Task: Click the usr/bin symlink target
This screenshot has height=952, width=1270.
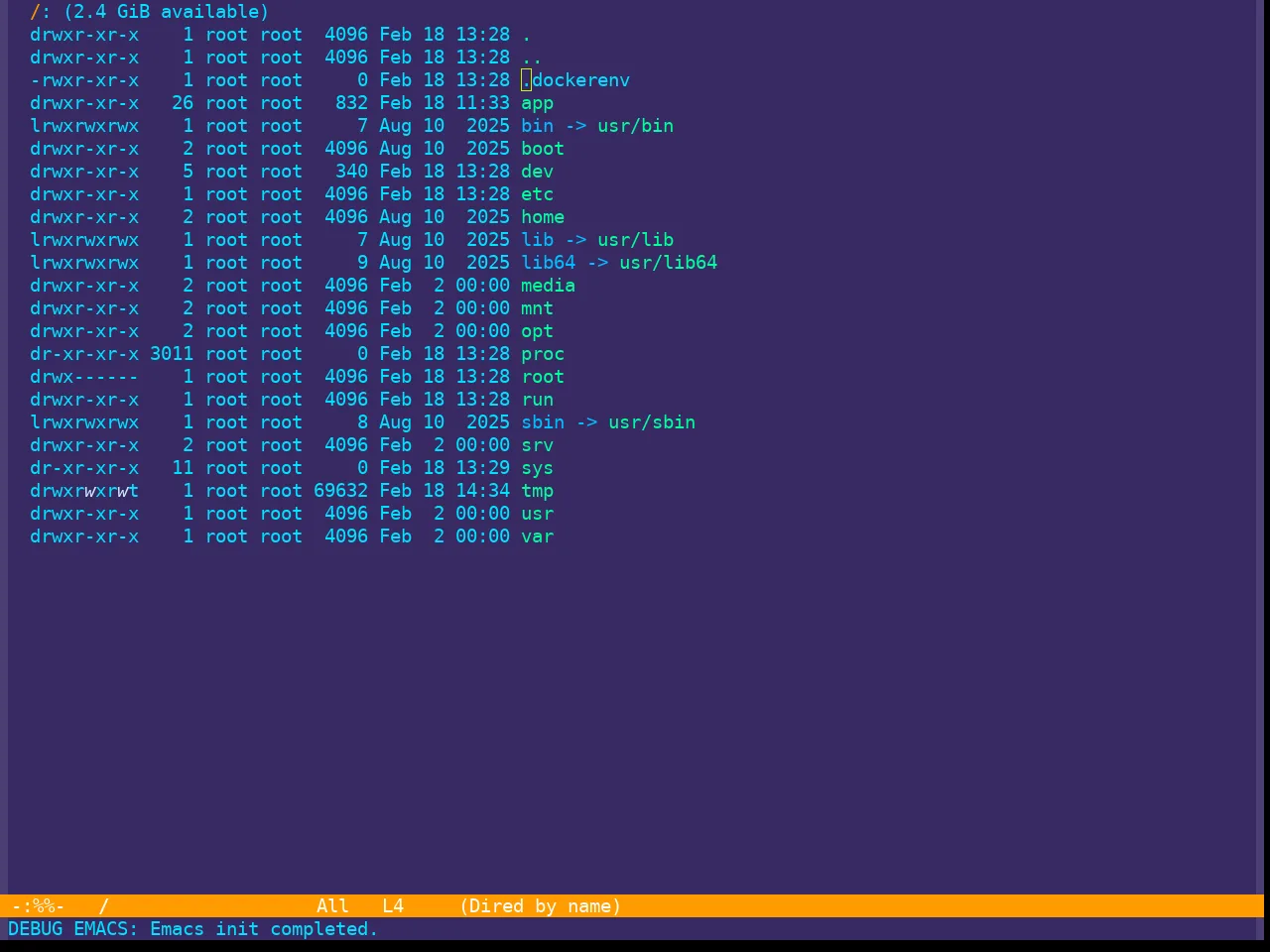Action: 636,126
